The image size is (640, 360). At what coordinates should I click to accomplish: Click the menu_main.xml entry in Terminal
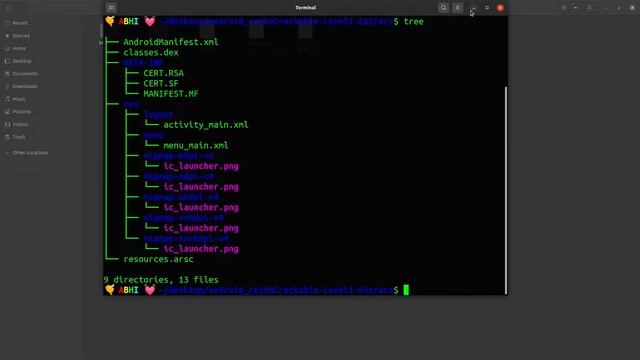196,146
